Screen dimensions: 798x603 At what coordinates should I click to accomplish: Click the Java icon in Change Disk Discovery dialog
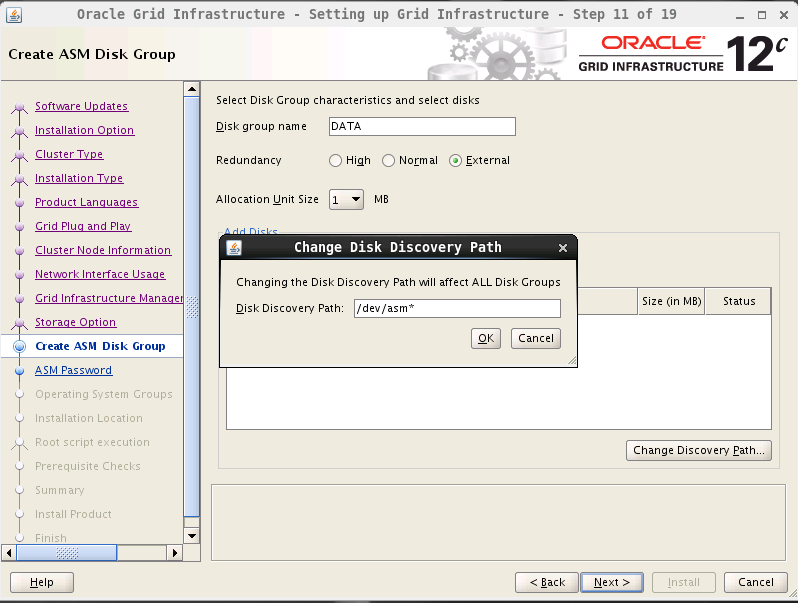(x=235, y=248)
